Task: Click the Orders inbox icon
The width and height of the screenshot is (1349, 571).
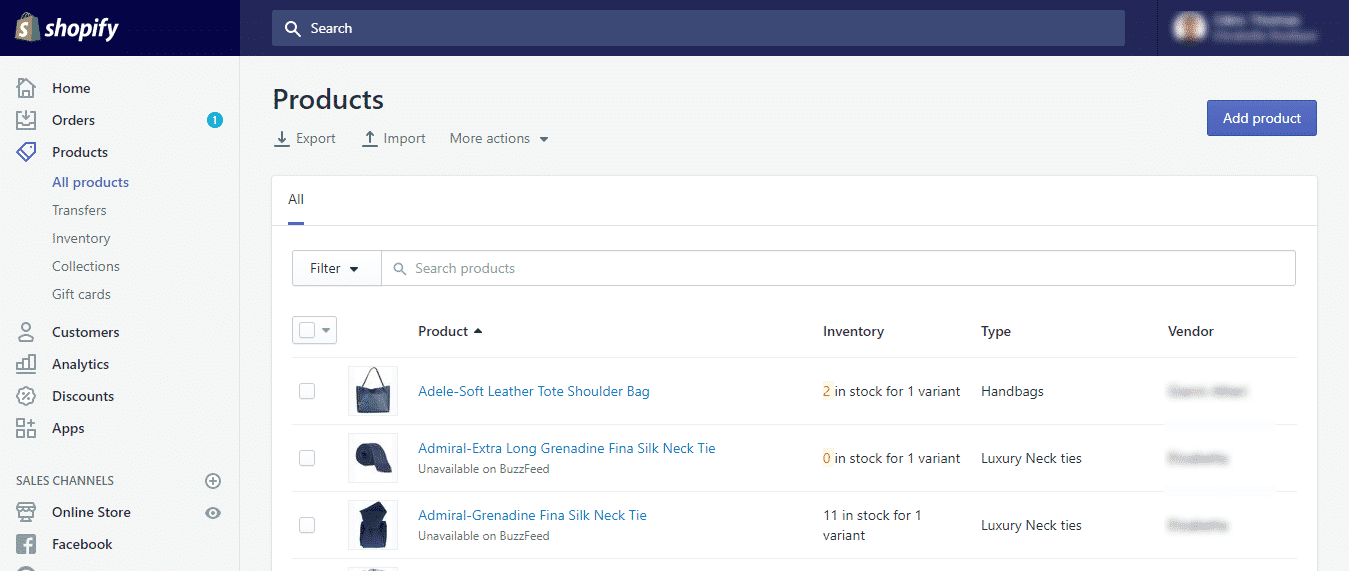Action: 26,120
